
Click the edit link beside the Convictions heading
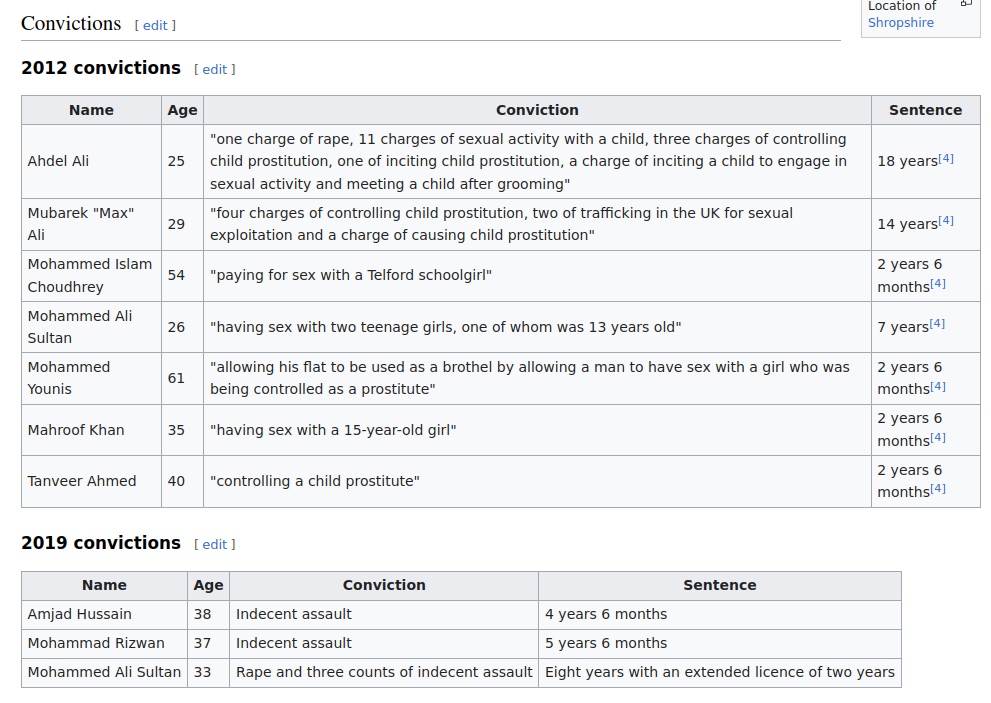[x=155, y=25]
